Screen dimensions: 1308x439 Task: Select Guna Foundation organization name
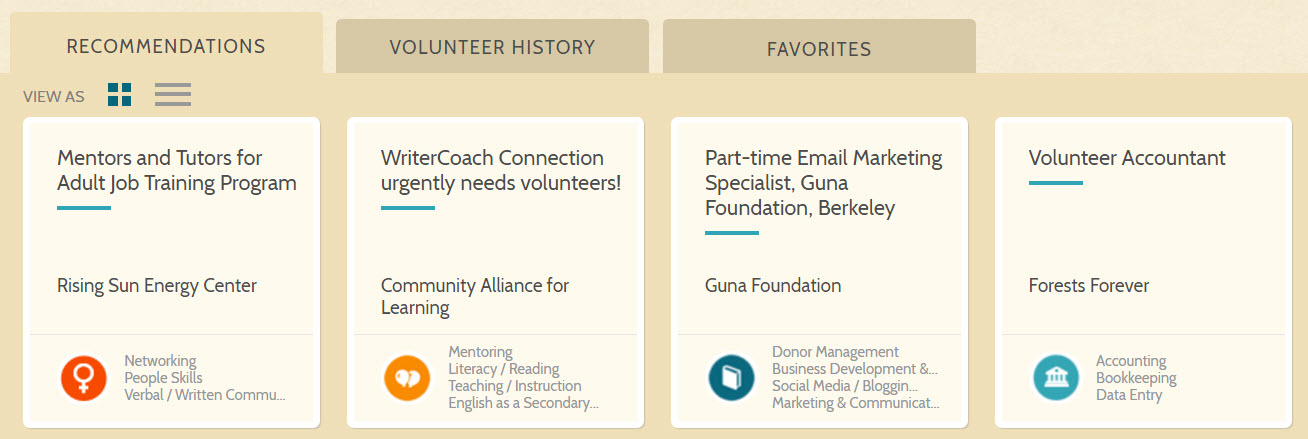point(773,286)
